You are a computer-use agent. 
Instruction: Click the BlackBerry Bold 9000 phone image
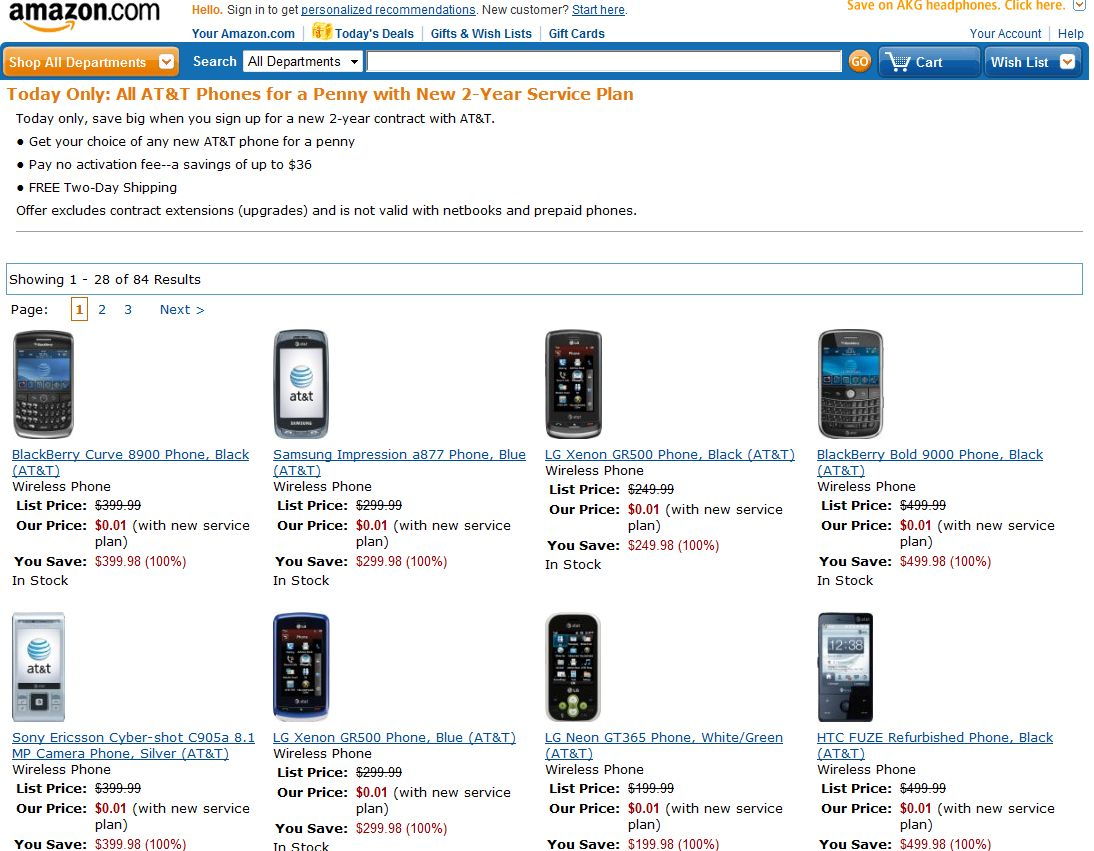(x=850, y=385)
